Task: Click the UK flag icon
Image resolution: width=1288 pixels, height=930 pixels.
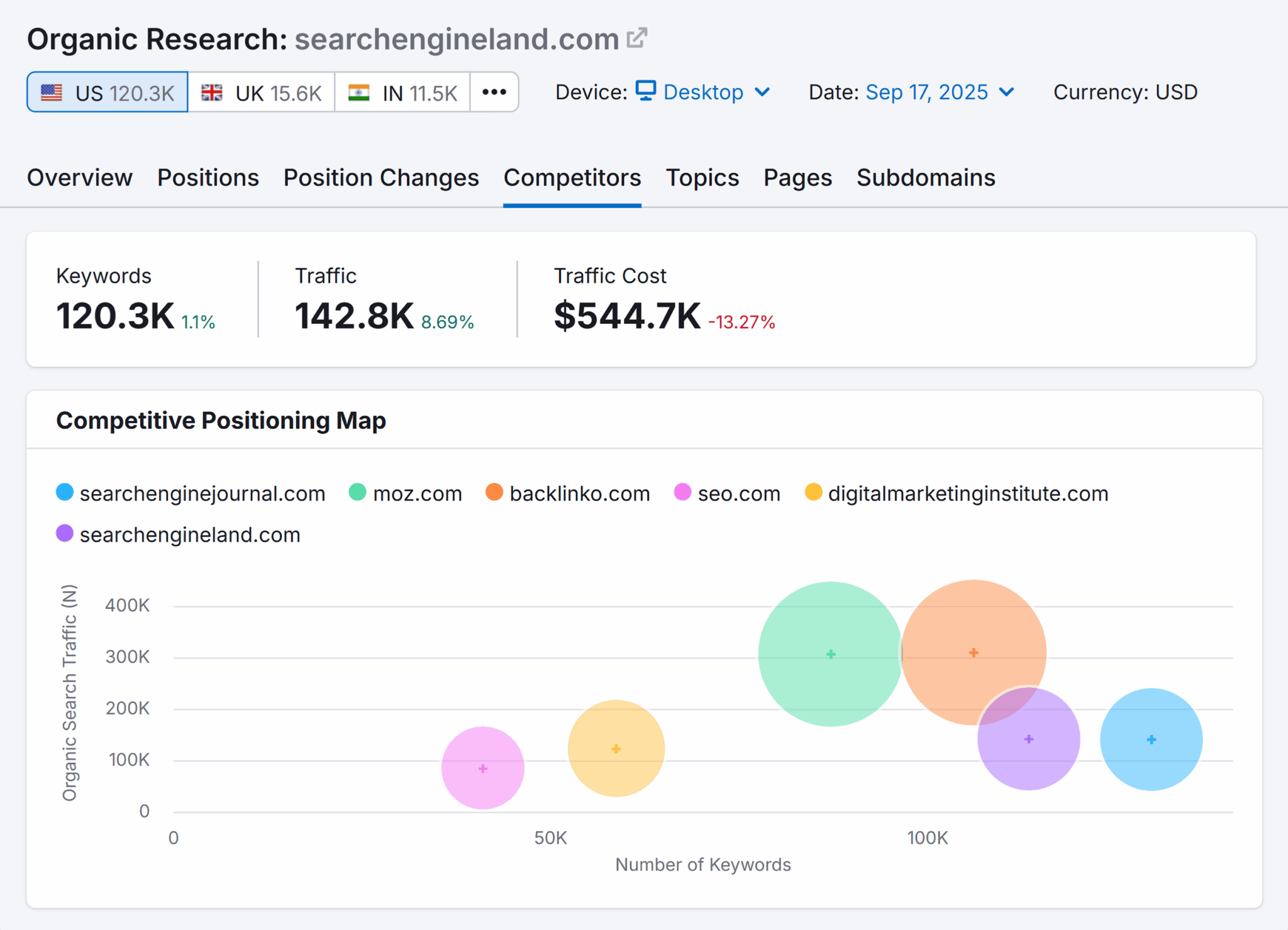Action: click(x=212, y=93)
